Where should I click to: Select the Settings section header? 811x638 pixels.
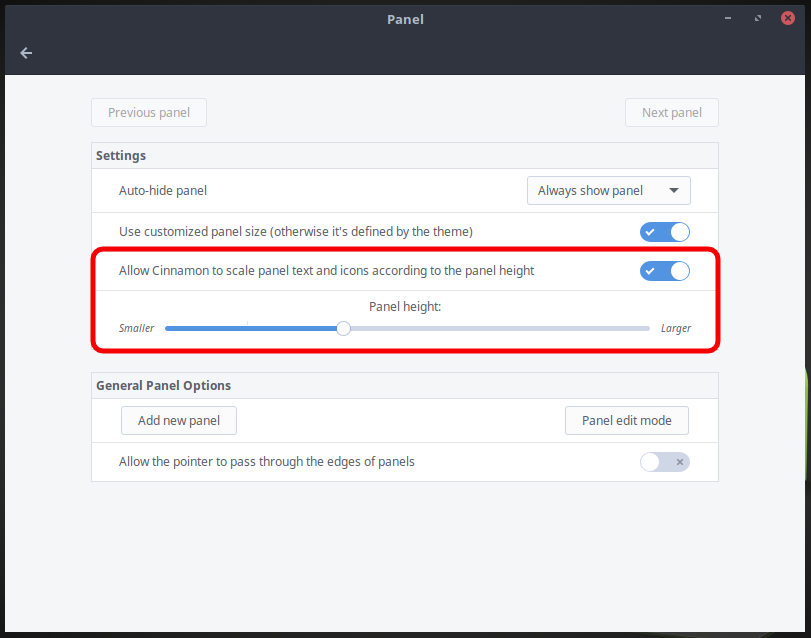(x=121, y=156)
